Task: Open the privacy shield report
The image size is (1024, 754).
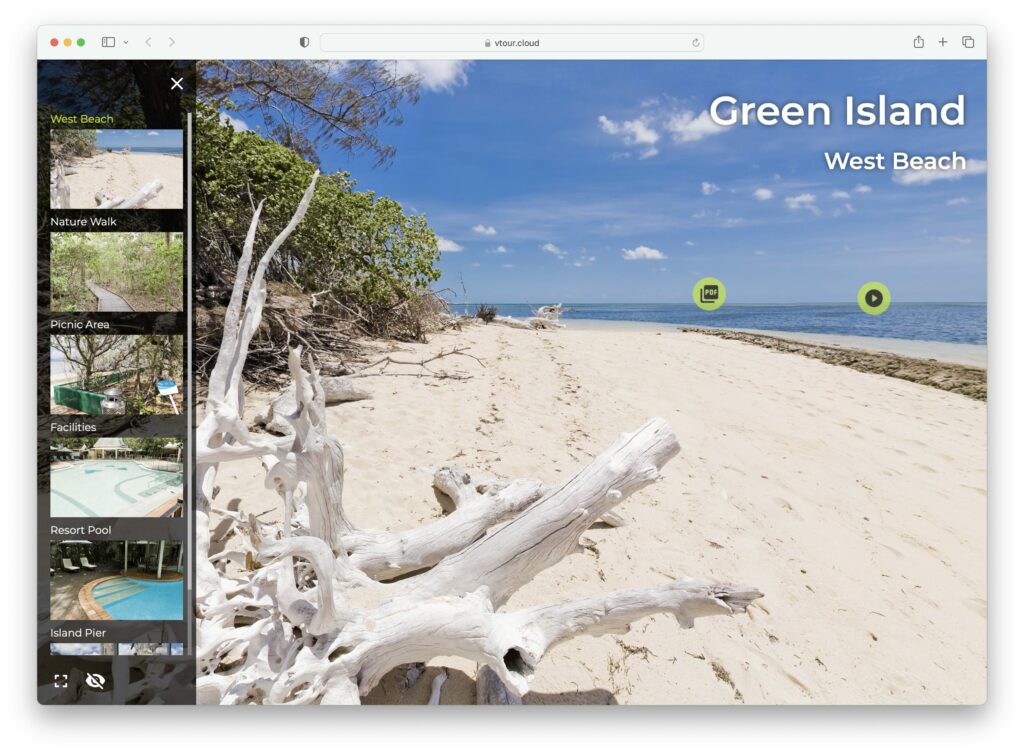Action: coord(304,42)
